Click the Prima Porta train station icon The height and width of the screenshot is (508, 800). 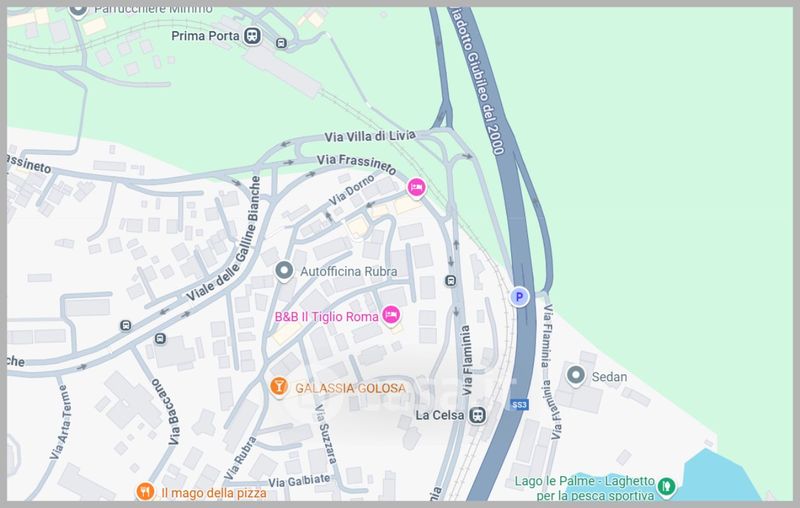click(252, 36)
